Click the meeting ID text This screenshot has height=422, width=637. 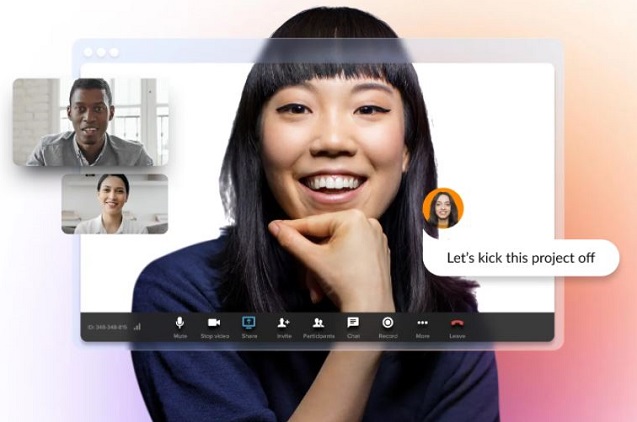pos(108,326)
